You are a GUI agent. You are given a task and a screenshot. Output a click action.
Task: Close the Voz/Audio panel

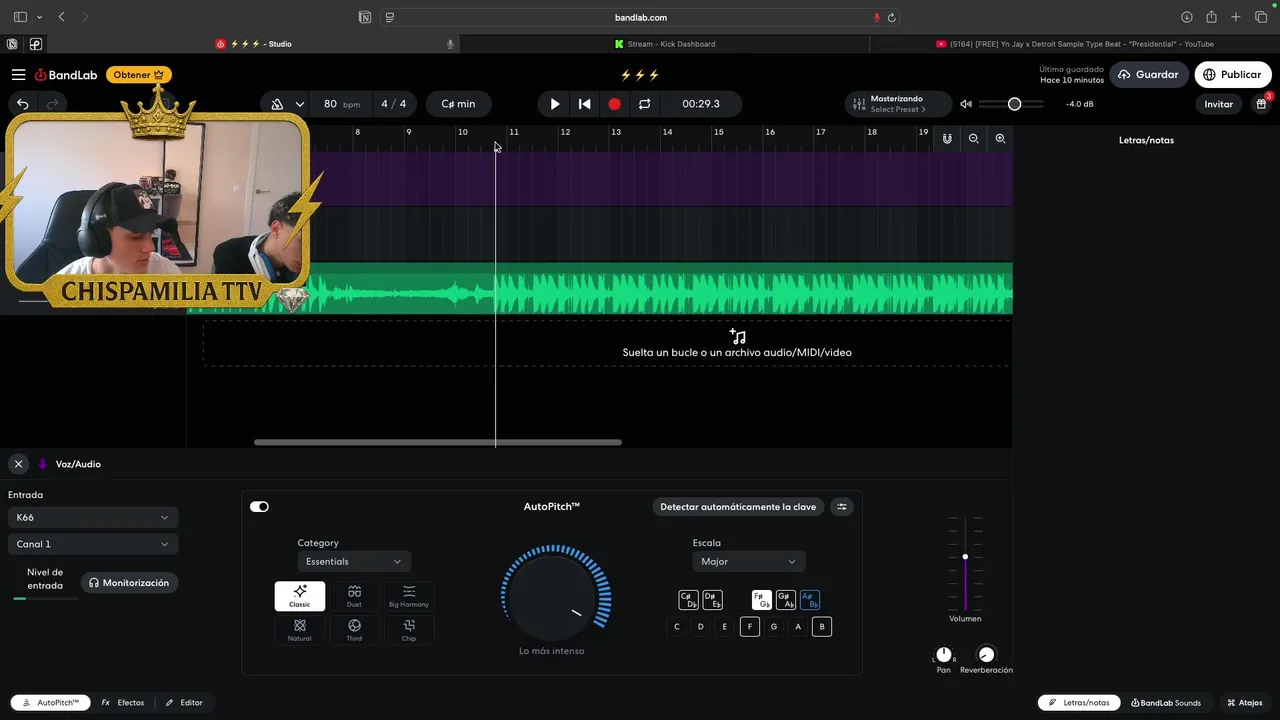click(18, 464)
